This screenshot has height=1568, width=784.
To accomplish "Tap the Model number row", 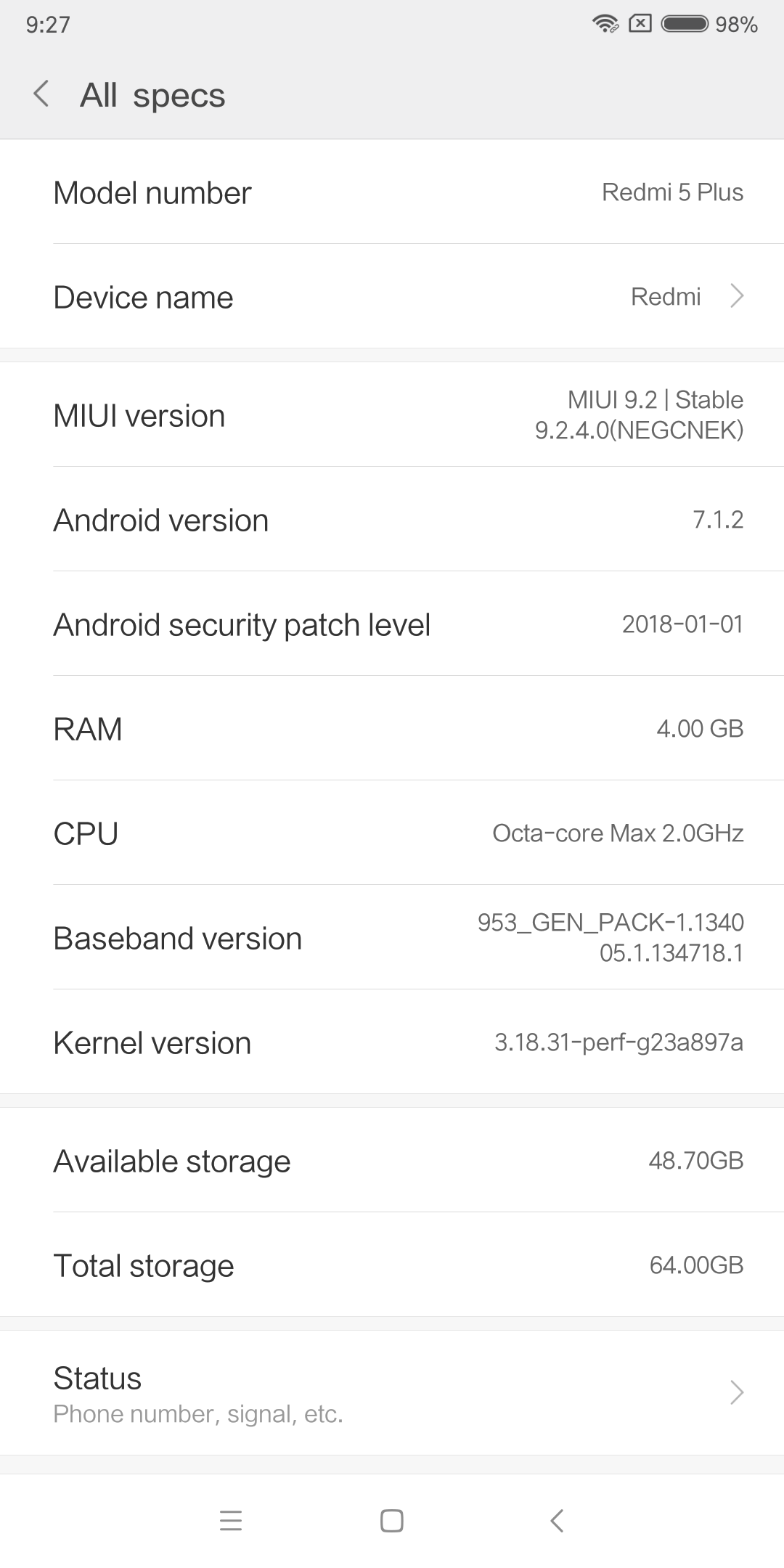I will tap(392, 192).
